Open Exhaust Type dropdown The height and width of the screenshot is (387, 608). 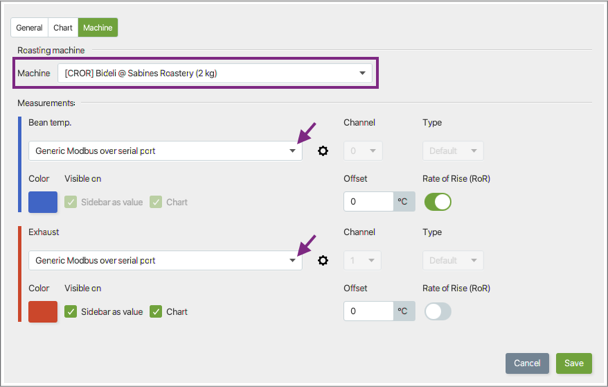(453, 260)
